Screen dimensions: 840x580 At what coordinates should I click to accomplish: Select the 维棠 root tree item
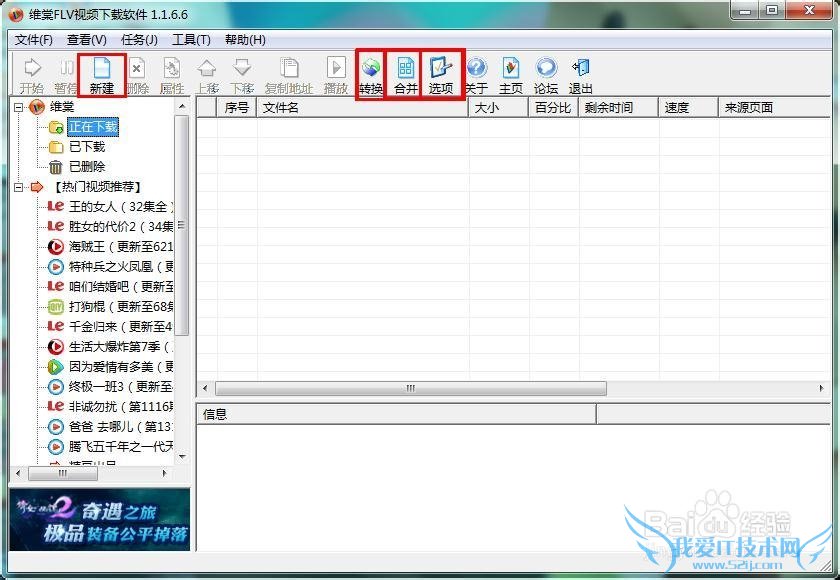pos(62,107)
